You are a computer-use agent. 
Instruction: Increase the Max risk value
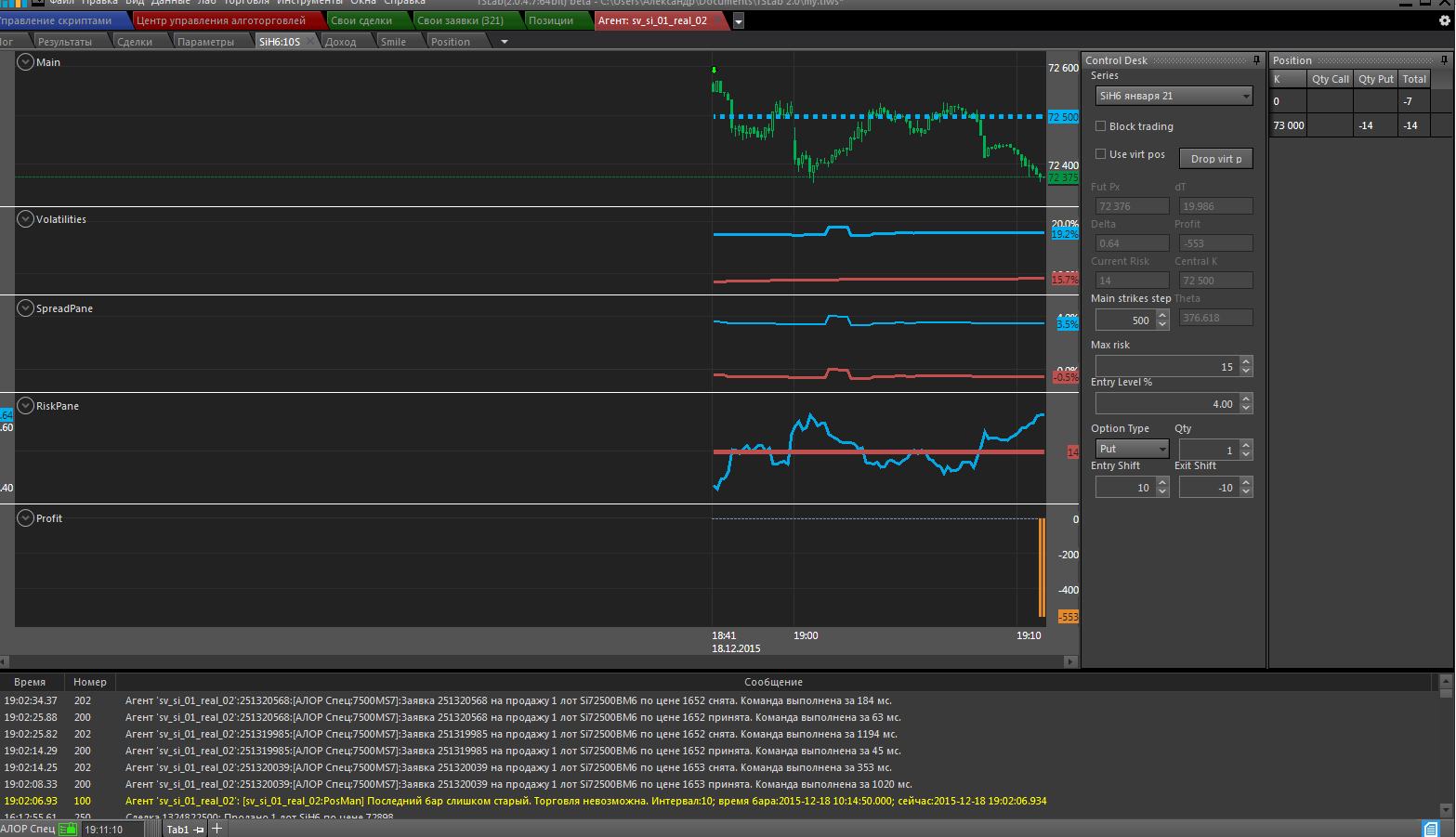[x=1246, y=361]
